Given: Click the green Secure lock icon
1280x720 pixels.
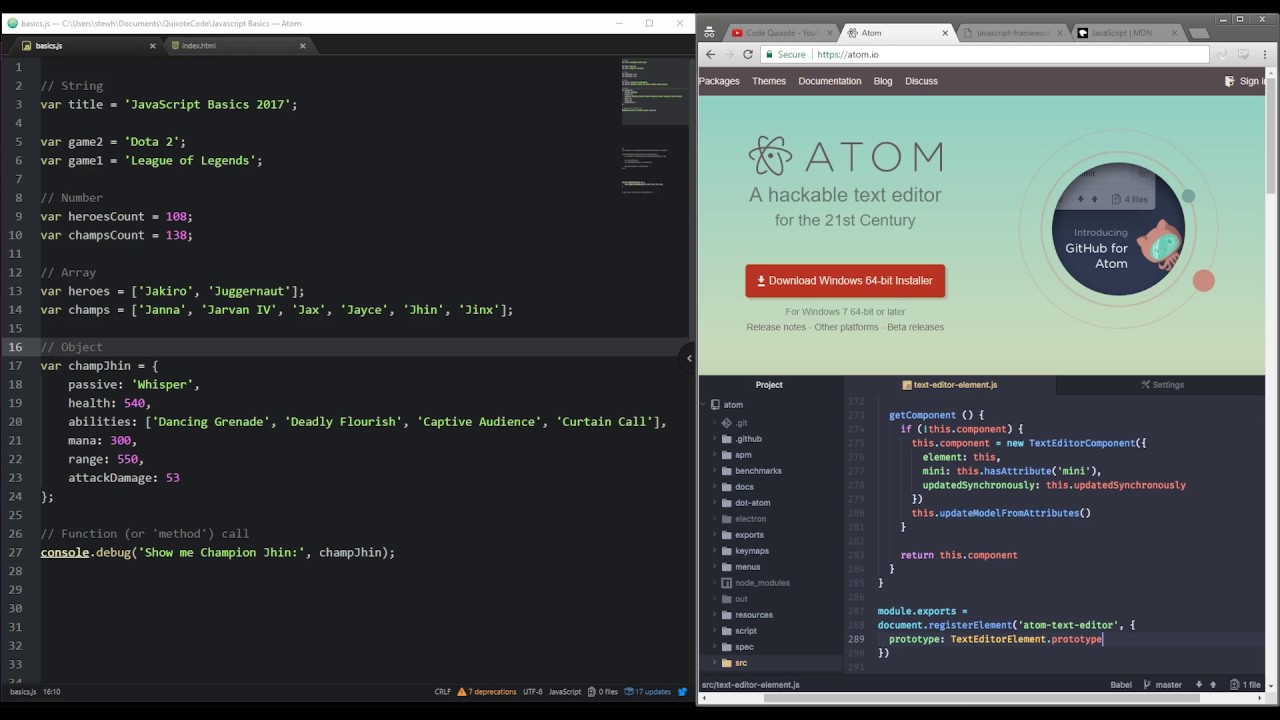Looking at the screenshot, I should click(769, 55).
